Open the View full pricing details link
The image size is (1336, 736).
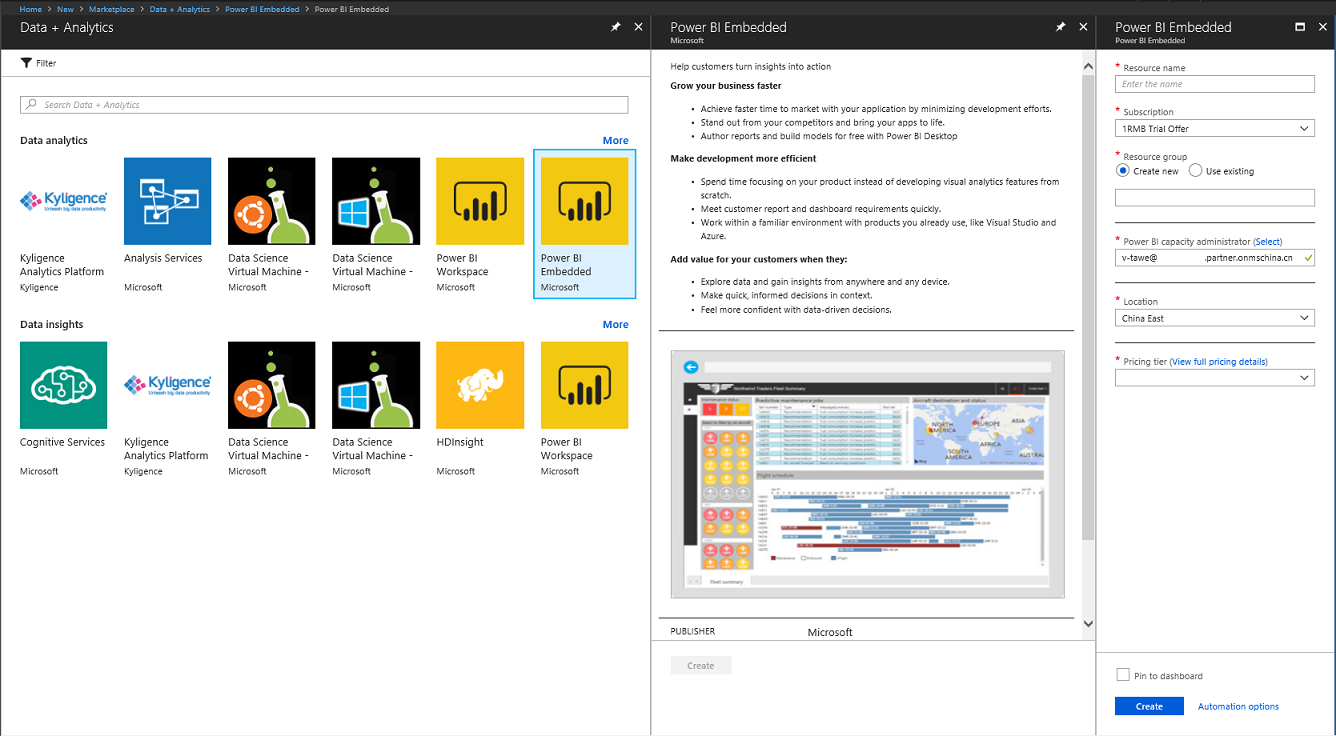pos(1219,362)
